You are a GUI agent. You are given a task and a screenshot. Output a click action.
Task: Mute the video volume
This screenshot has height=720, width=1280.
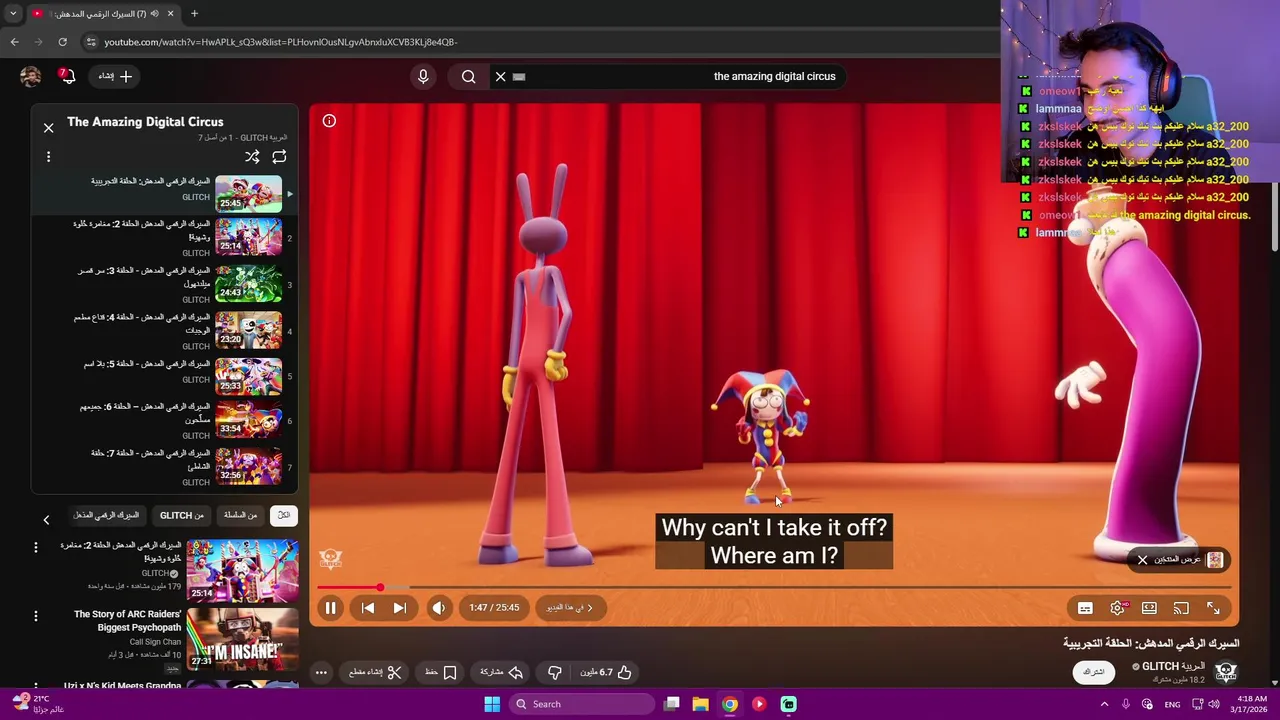point(438,608)
